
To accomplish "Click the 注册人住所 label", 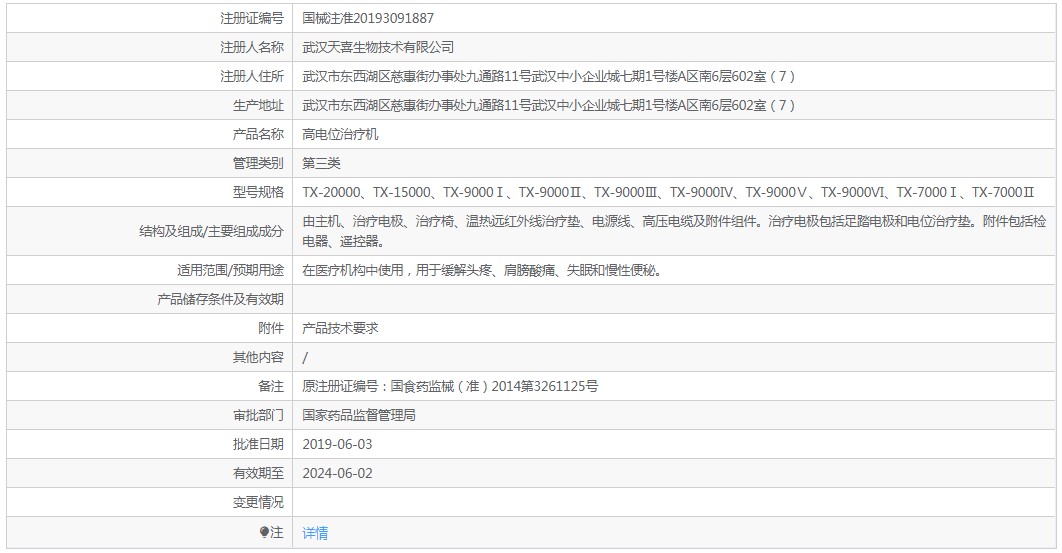I will click(x=252, y=77).
